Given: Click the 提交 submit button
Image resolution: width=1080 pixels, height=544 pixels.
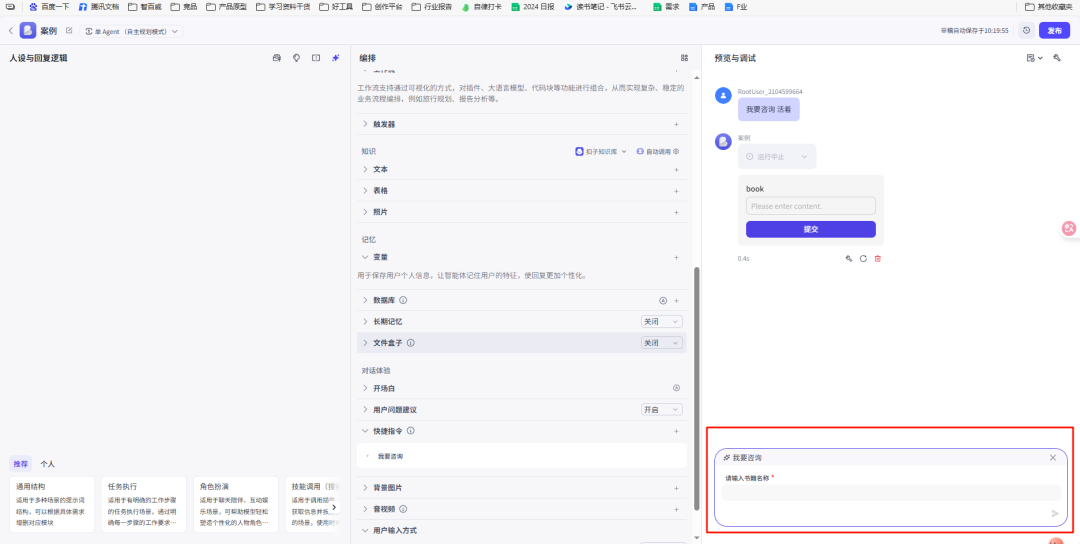Looking at the screenshot, I should (810, 229).
